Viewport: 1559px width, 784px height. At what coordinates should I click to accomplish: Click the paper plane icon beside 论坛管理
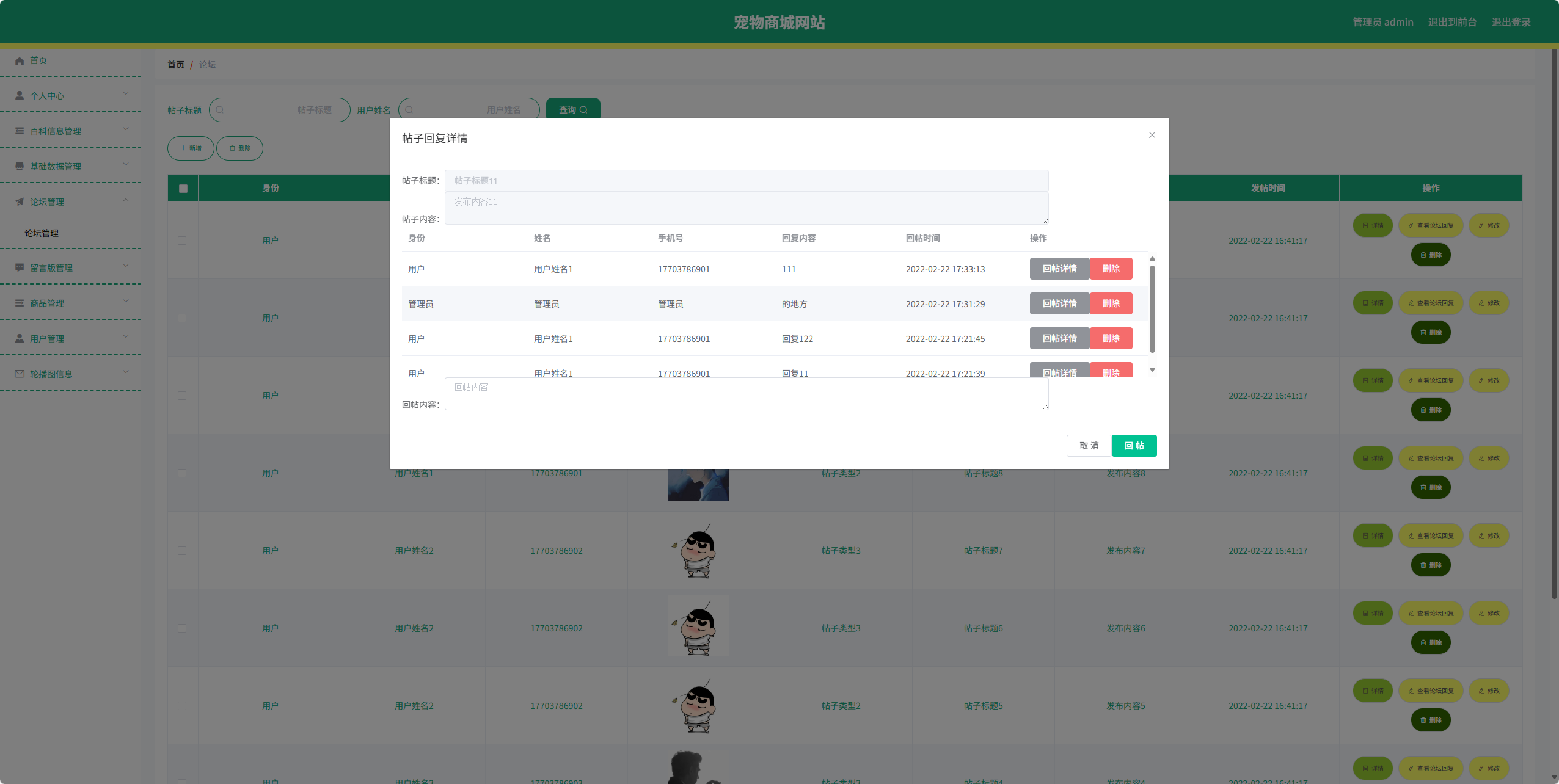click(20, 202)
